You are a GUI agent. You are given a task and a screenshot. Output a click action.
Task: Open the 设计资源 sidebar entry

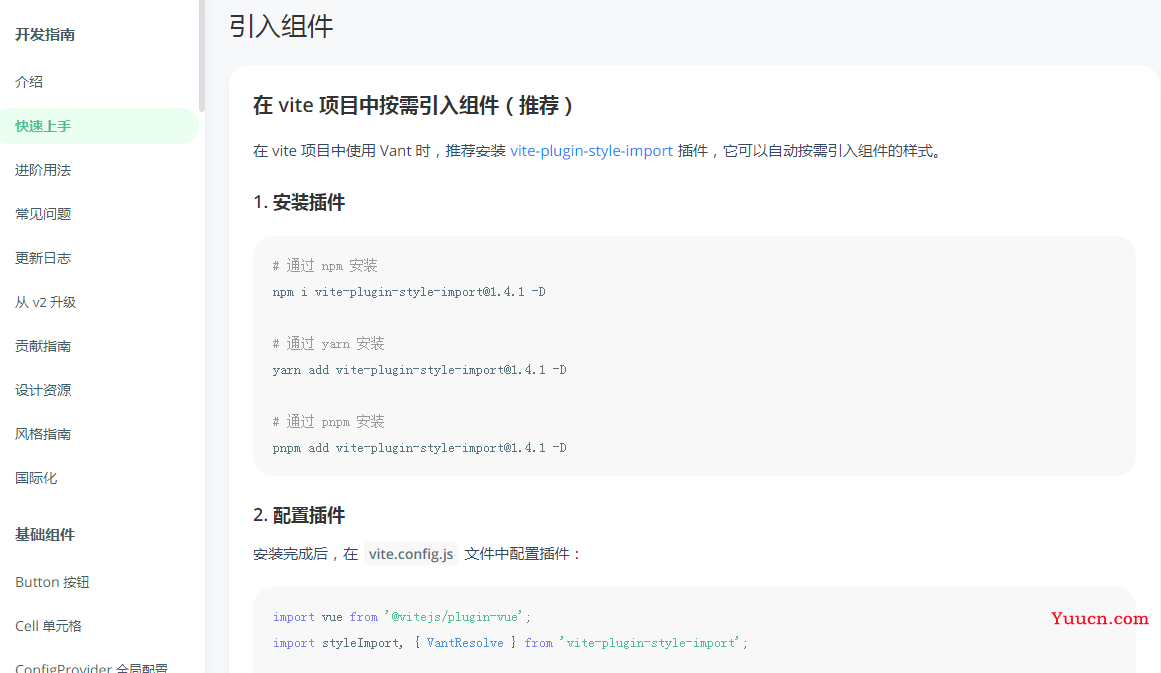click(43, 390)
